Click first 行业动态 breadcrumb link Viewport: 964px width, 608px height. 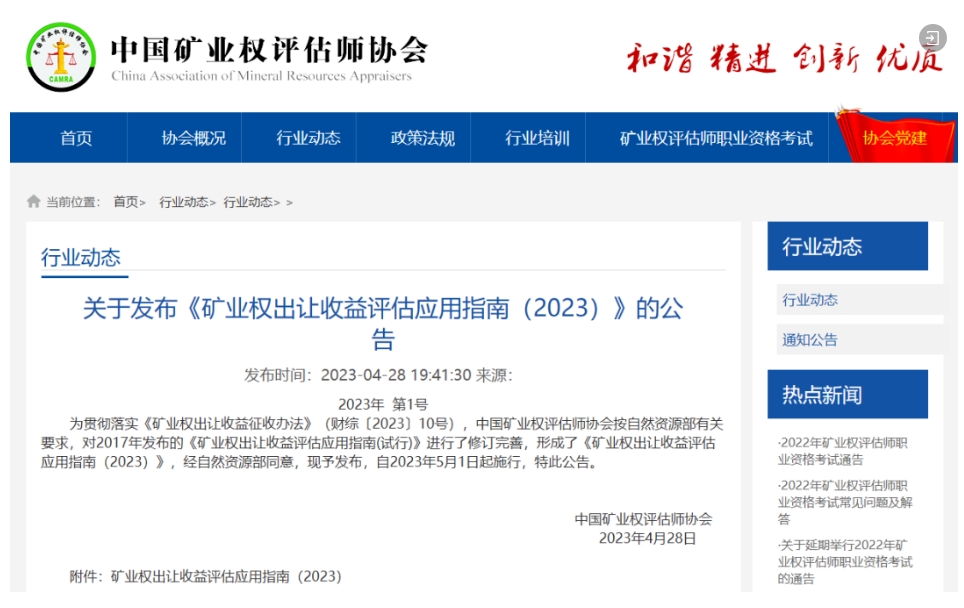tap(183, 202)
